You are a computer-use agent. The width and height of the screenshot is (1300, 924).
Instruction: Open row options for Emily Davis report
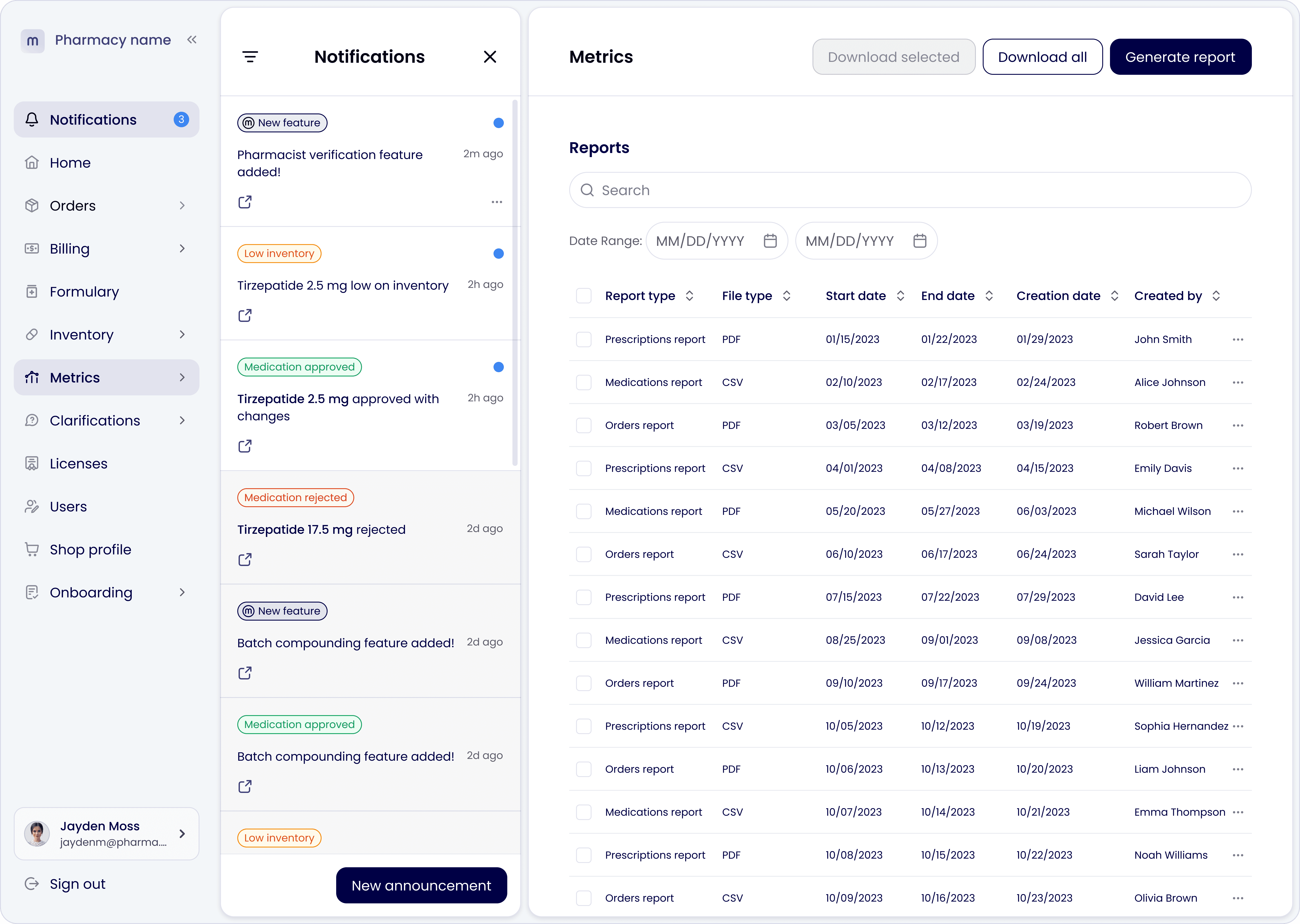coord(1238,468)
